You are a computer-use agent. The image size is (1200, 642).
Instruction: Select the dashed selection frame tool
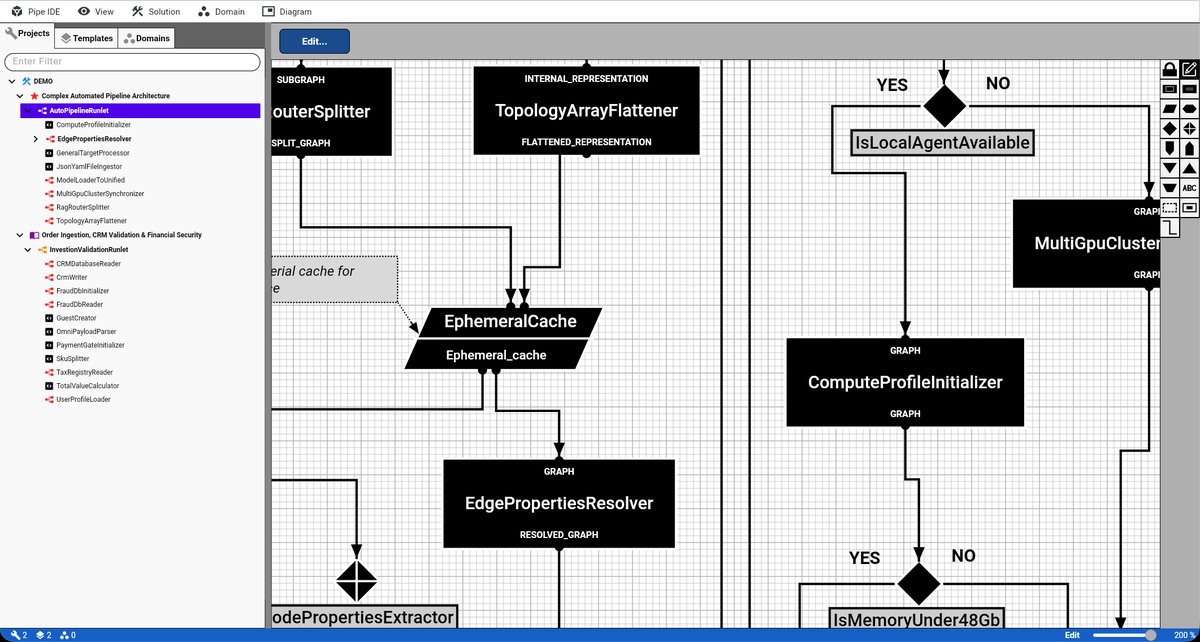point(1169,208)
